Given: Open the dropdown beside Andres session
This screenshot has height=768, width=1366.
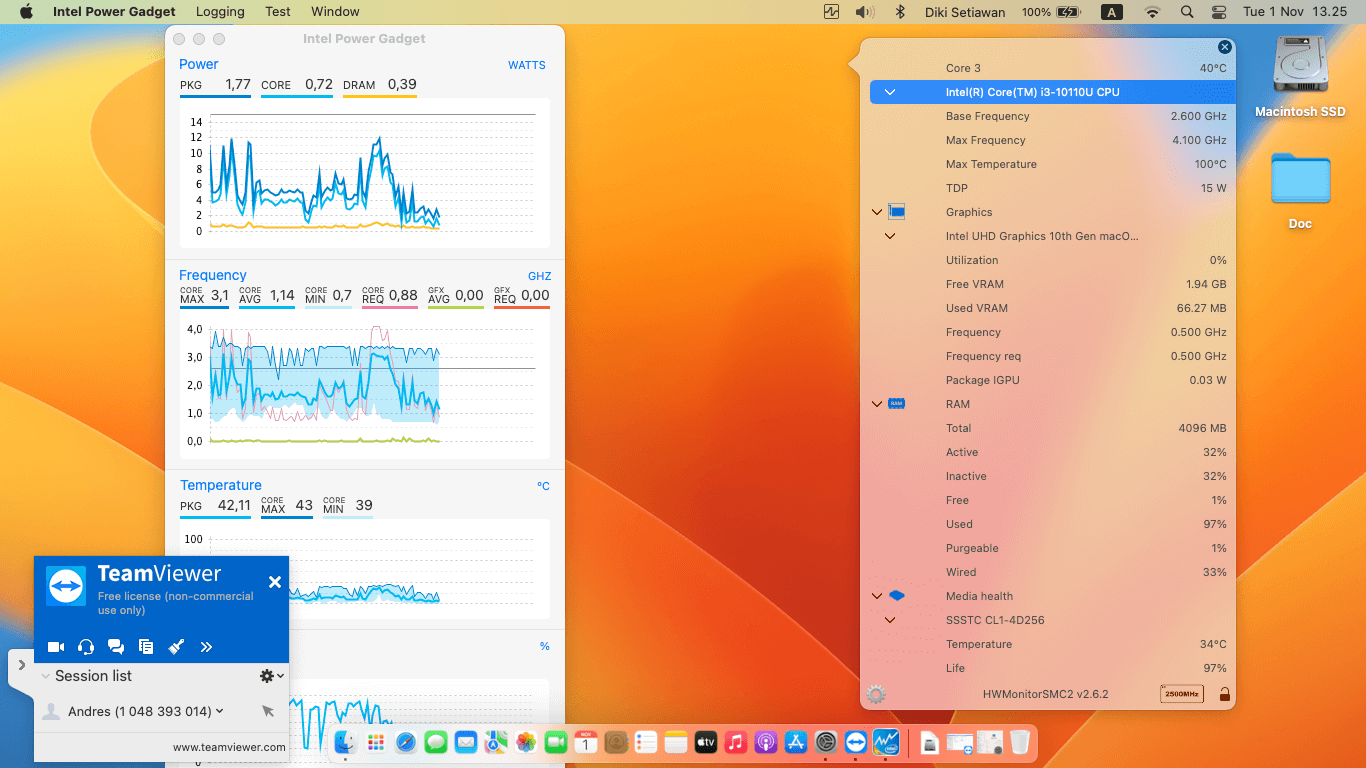Looking at the screenshot, I should click(x=220, y=711).
